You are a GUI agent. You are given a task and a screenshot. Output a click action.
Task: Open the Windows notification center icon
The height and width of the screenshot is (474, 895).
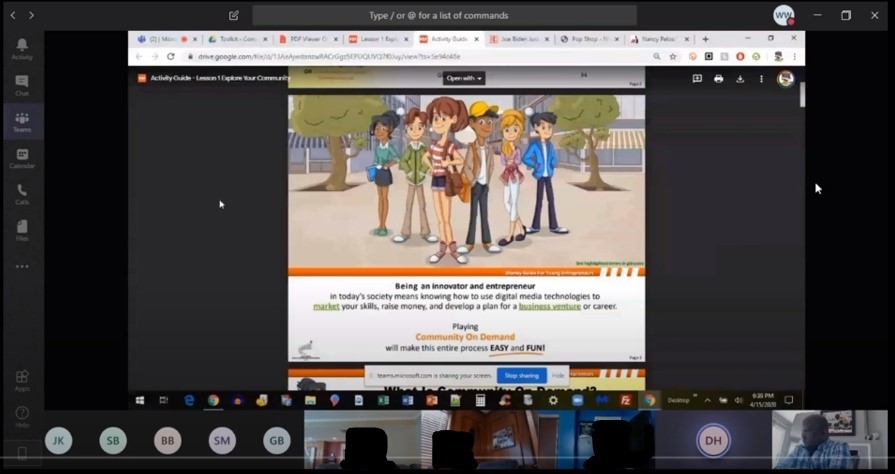tap(789, 400)
